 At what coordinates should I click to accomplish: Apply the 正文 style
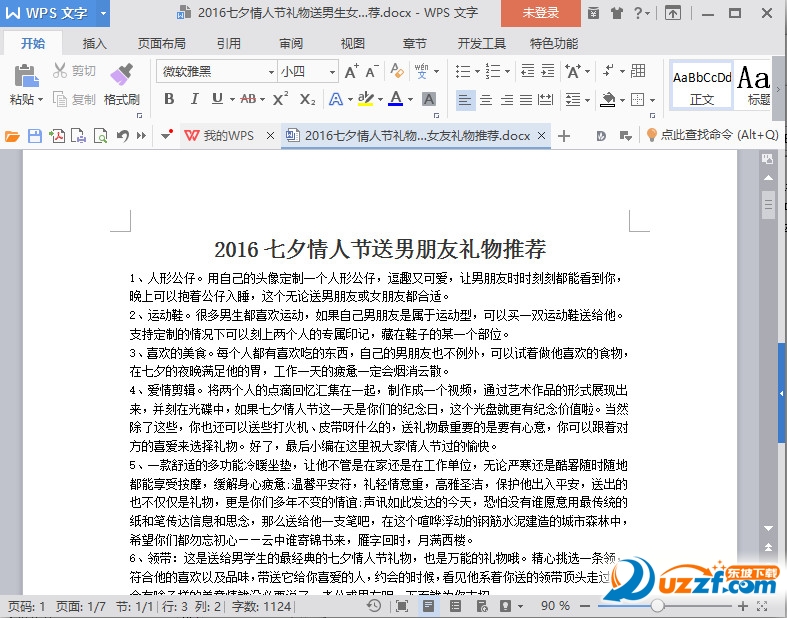point(702,85)
